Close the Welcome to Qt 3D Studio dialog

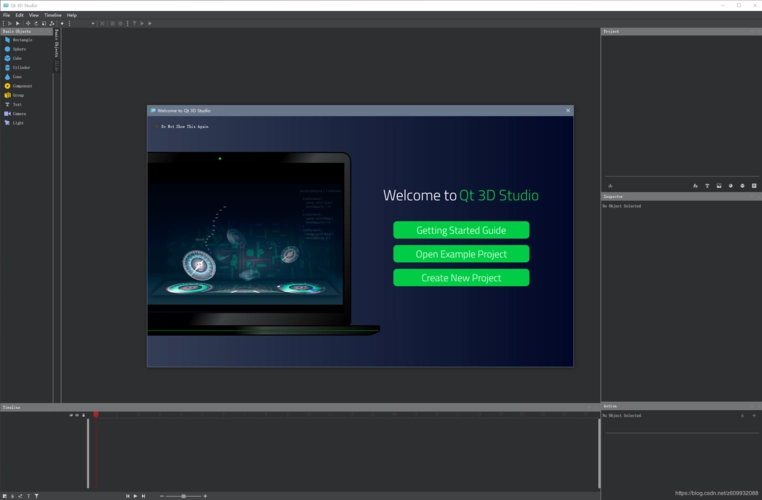(568, 110)
